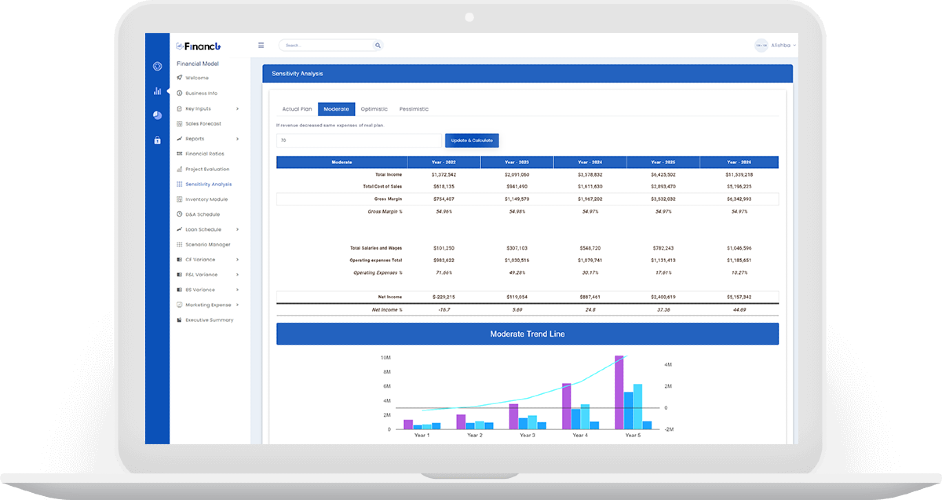Open Inventory Module page
942x500 pixels.
(206, 200)
